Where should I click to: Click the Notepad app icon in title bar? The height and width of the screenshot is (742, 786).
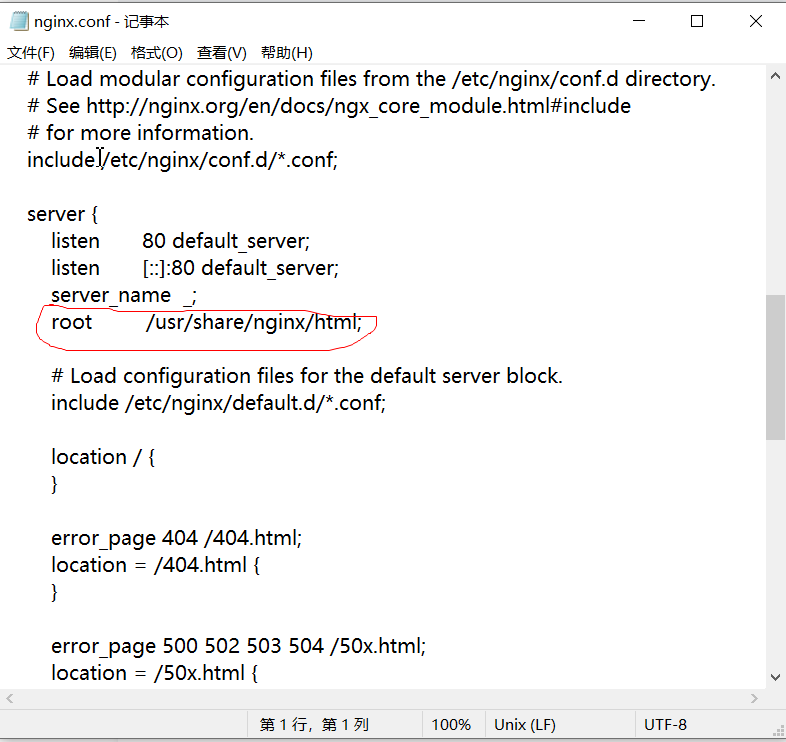pyautogui.click(x=19, y=22)
